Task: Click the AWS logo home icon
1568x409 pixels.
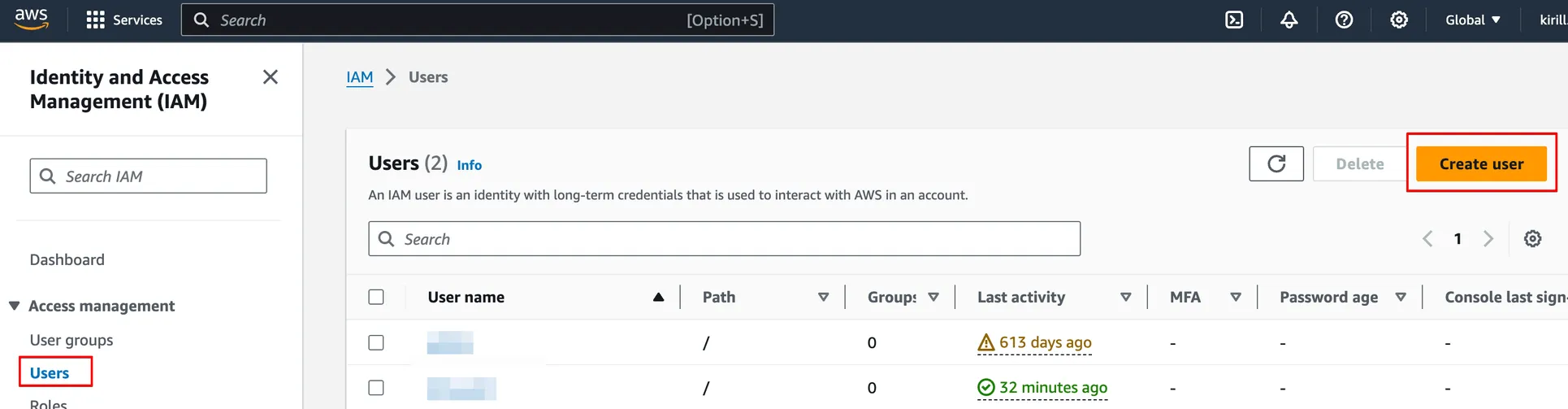Action: [x=31, y=19]
